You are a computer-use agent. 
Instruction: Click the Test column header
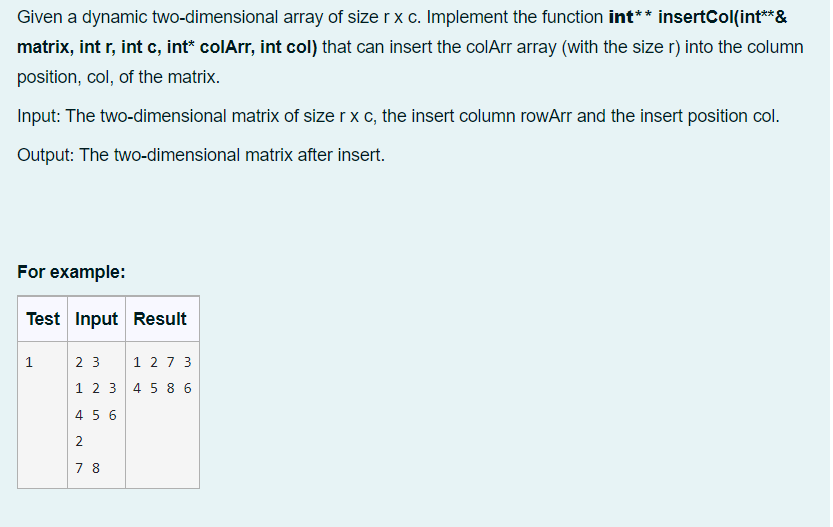(x=42, y=319)
